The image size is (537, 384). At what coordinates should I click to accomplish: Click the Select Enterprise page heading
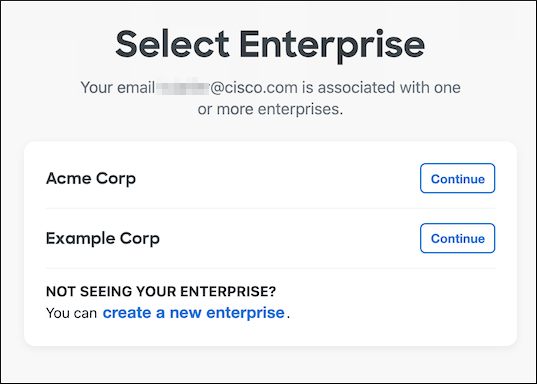click(x=270, y=45)
